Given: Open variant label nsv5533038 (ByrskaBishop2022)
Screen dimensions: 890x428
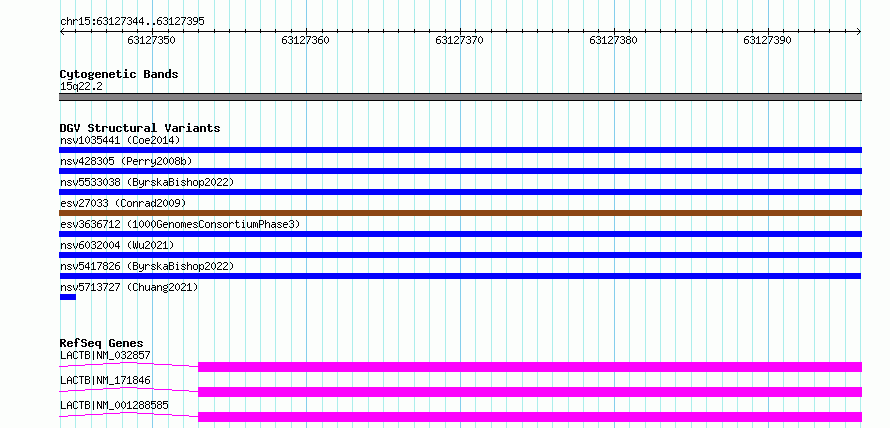Looking at the screenshot, I should pos(146,182).
